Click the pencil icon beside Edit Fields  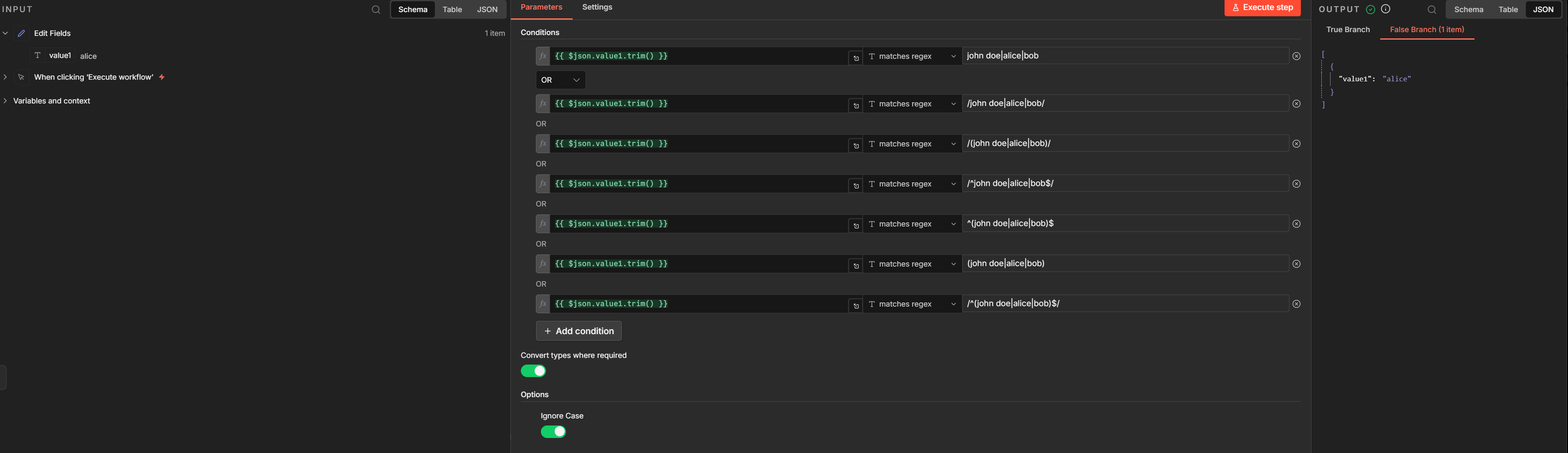(21, 33)
